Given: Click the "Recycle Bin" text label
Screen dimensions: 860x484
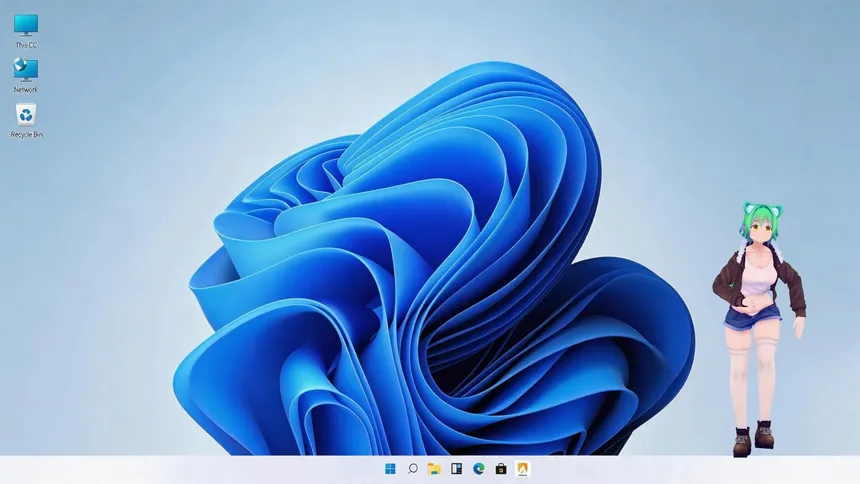Looking at the screenshot, I should click(26, 134).
